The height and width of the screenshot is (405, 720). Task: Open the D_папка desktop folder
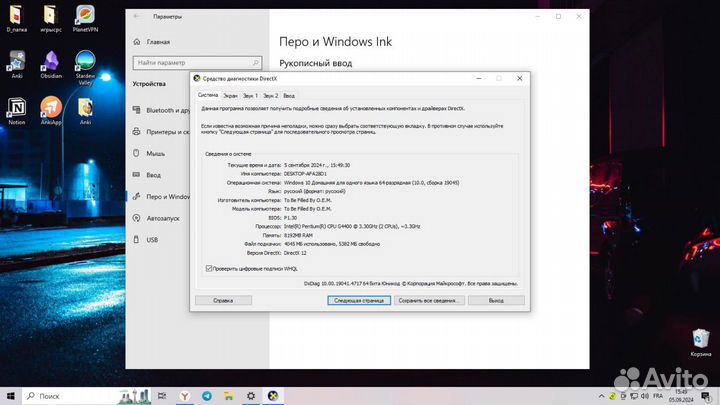click(x=17, y=18)
